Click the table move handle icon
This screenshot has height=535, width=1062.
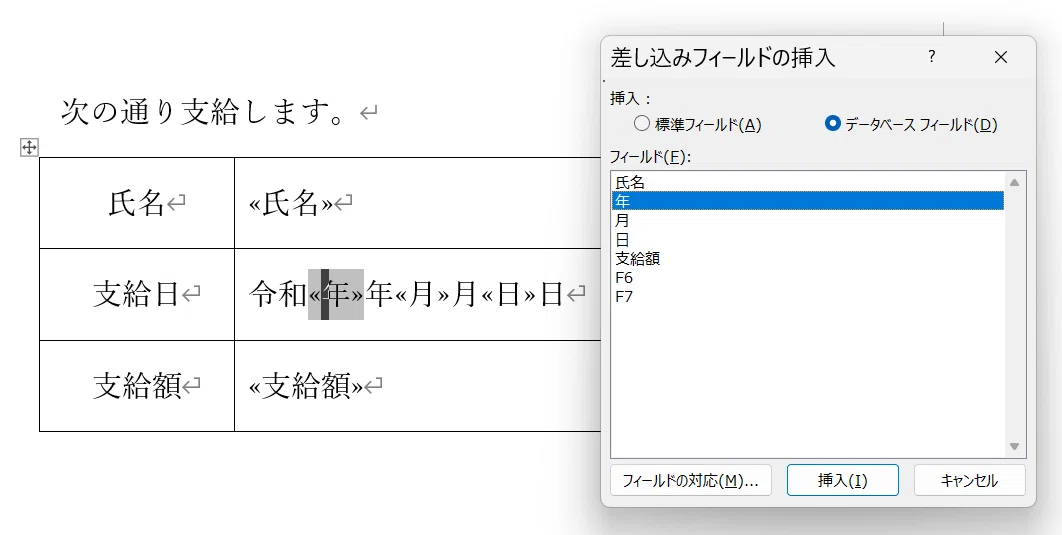click(x=29, y=147)
